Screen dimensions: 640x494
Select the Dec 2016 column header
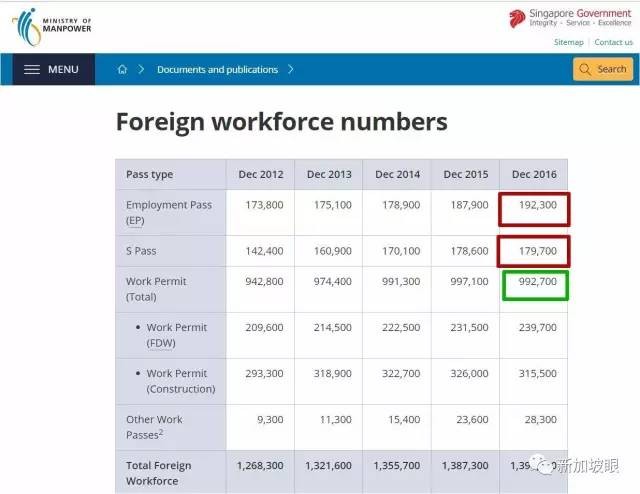(x=533, y=174)
